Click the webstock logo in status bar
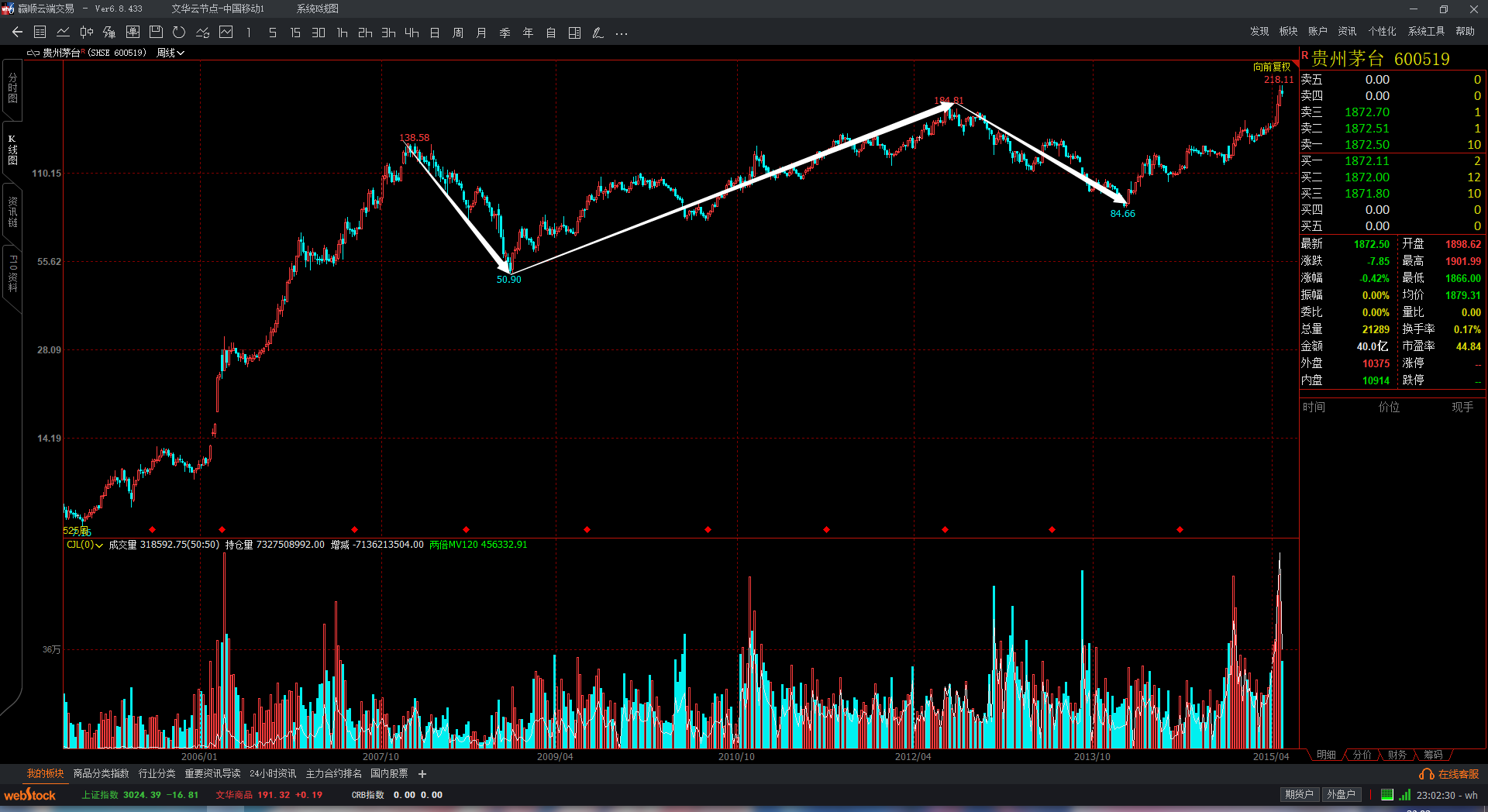Screen dimensions: 1488x812 30,795
